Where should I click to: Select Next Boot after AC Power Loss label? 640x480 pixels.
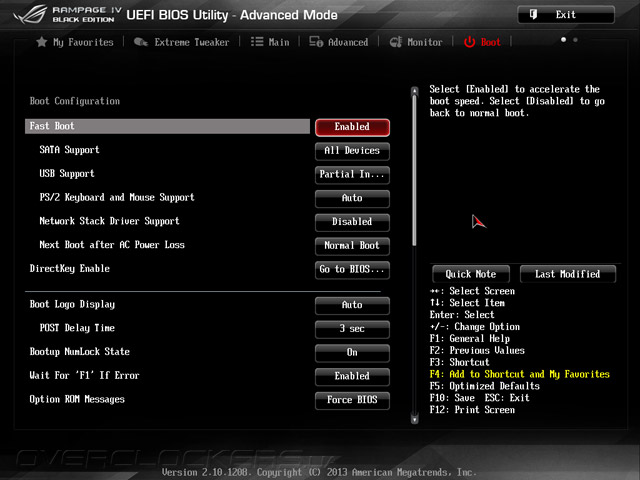[112, 244]
